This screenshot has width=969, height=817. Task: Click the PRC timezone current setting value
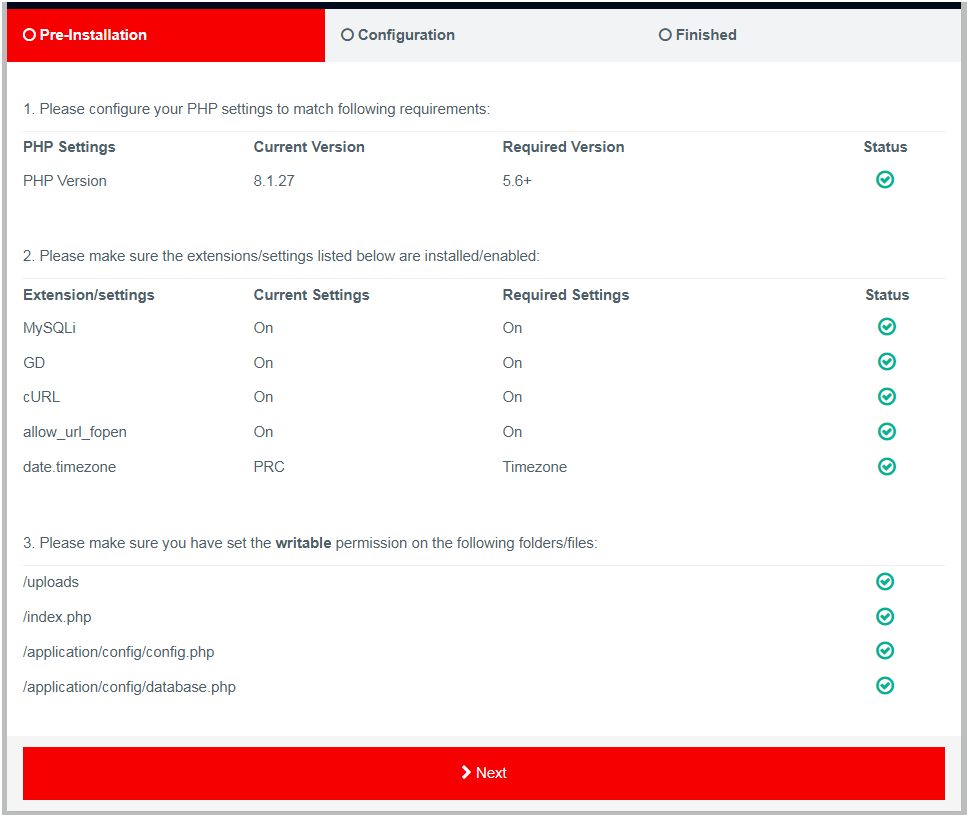click(x=269, y=467)
